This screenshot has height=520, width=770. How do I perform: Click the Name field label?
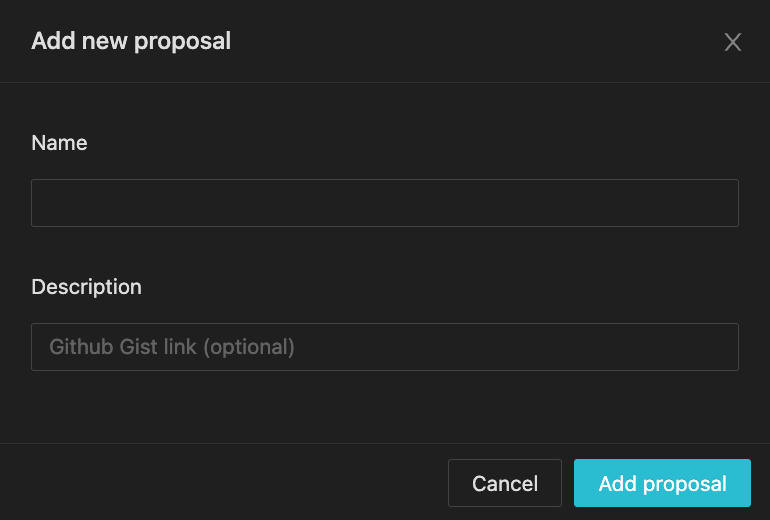[59, 143]
